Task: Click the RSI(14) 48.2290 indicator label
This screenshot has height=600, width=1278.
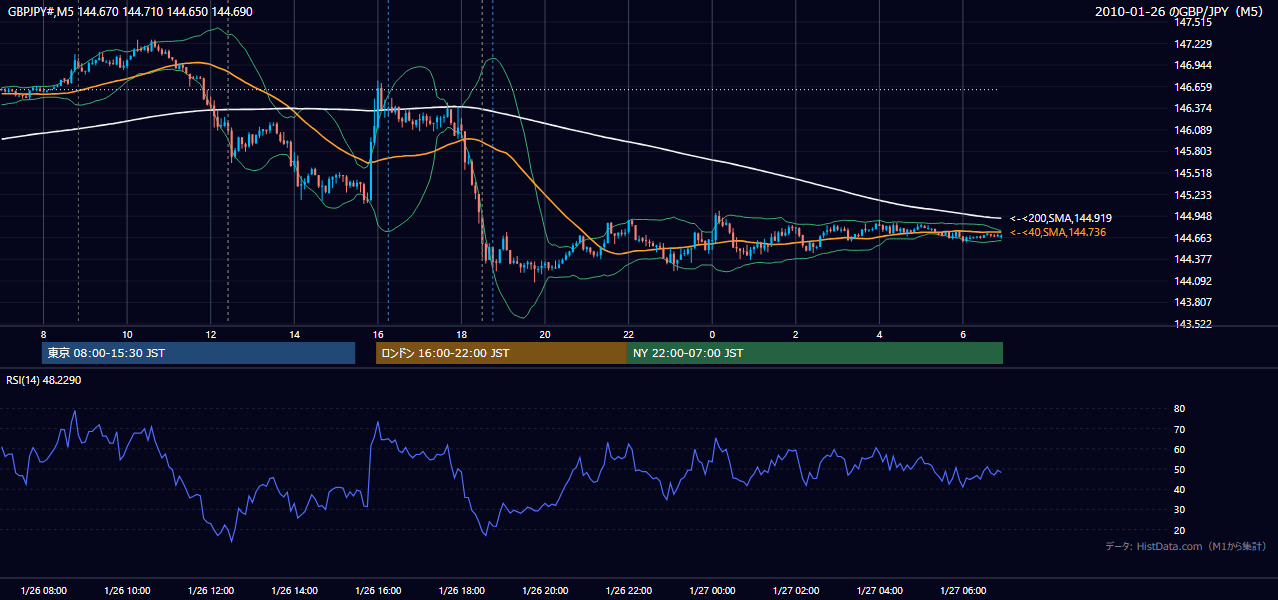Action: point(44,380)
